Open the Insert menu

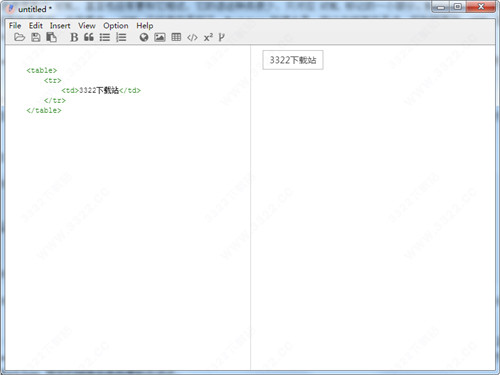coord(60,26)
